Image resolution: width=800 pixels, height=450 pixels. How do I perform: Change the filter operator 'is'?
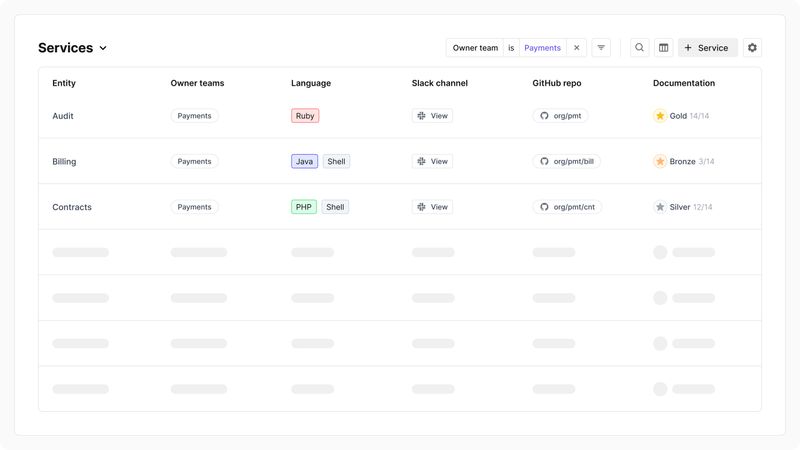(511, 48)
